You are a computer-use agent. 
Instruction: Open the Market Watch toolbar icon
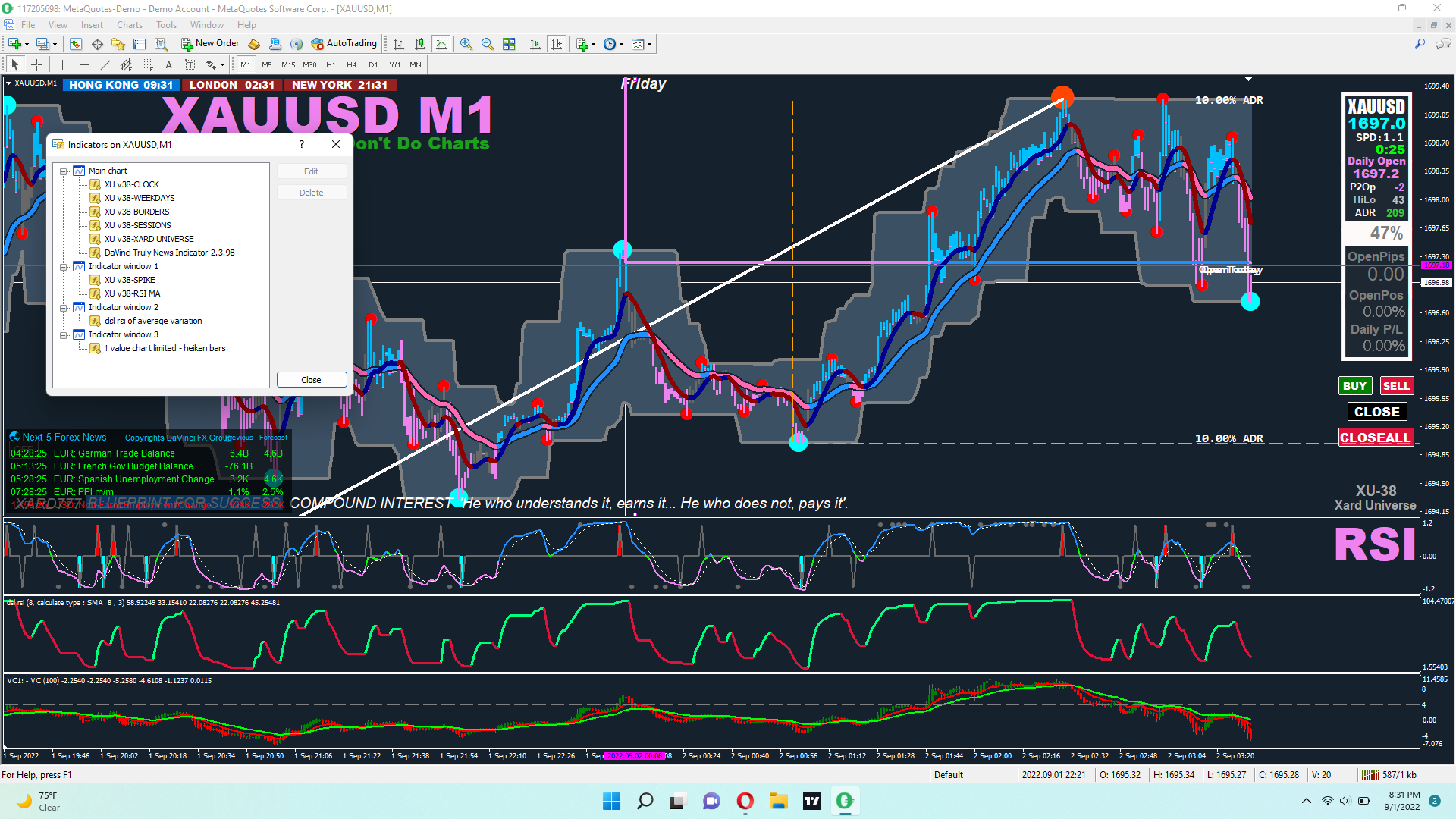pyautogui.click(x=76, y=44)
